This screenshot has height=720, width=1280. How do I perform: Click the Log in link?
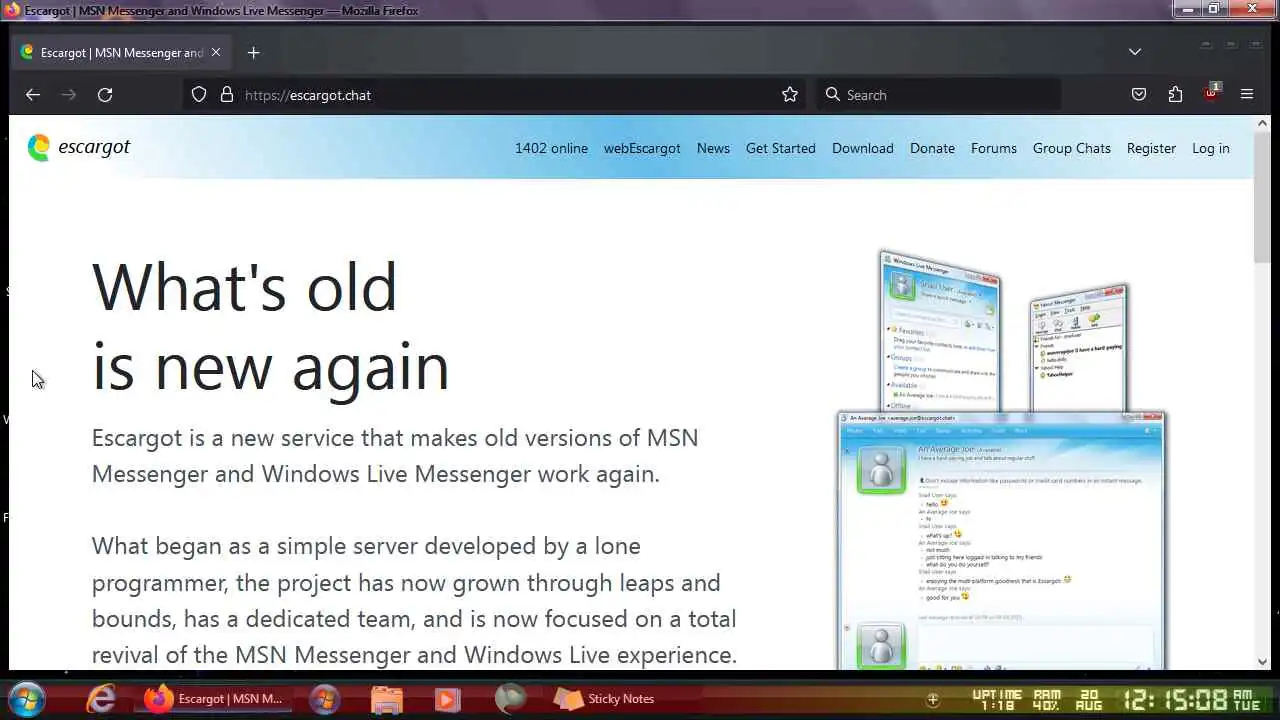1211,148
